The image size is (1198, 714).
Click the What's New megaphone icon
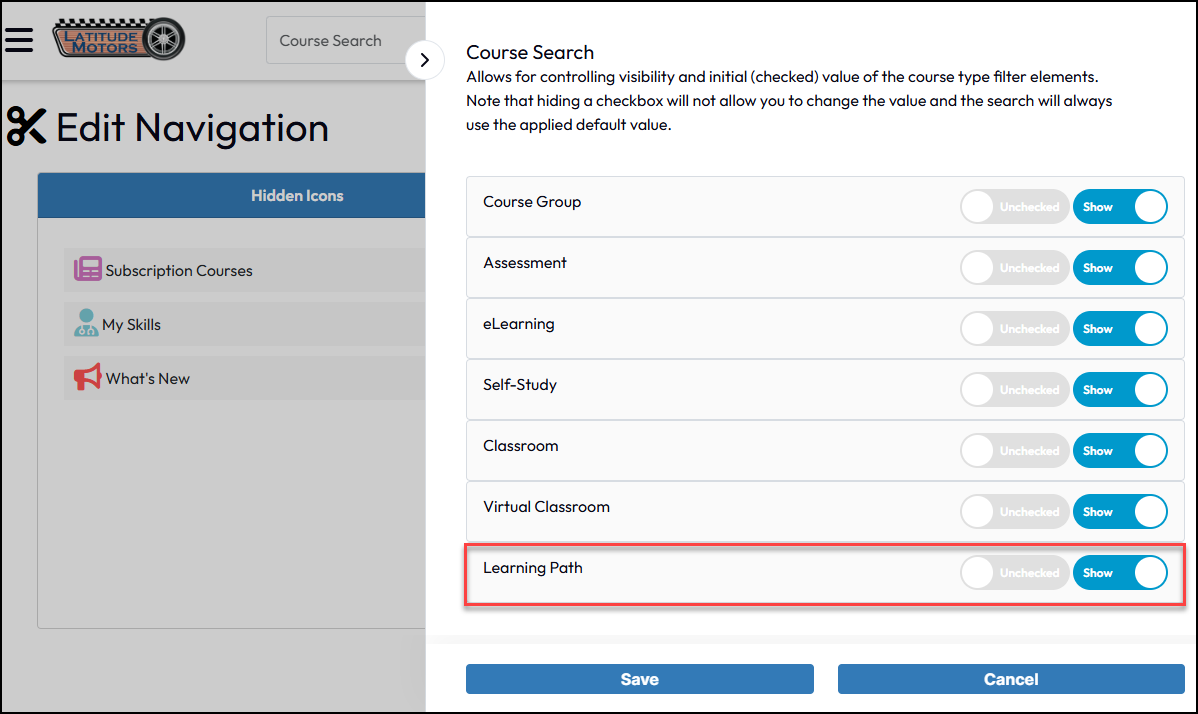88,378
